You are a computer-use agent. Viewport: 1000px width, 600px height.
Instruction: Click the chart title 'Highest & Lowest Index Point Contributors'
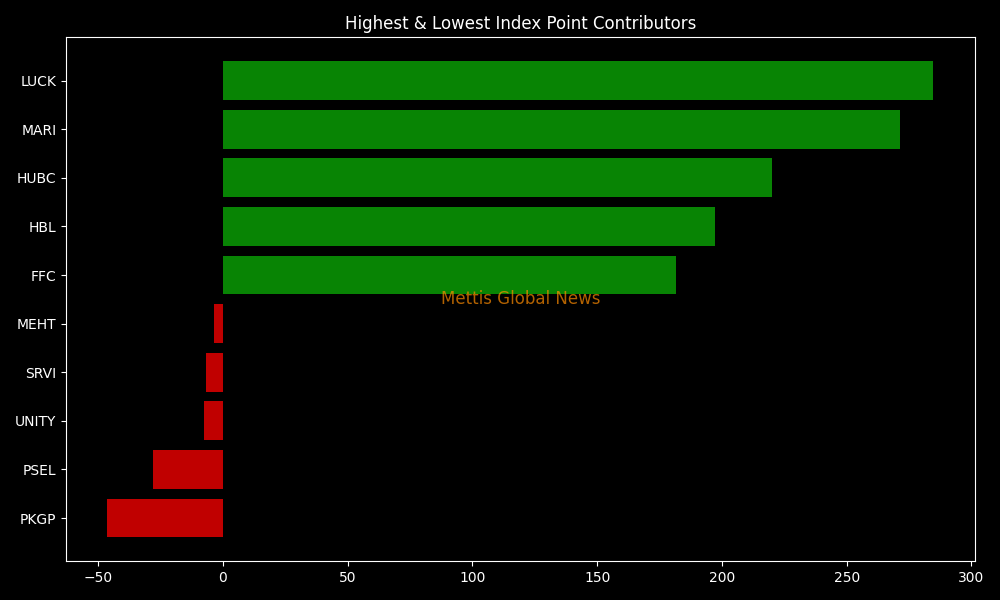[520, 23]
